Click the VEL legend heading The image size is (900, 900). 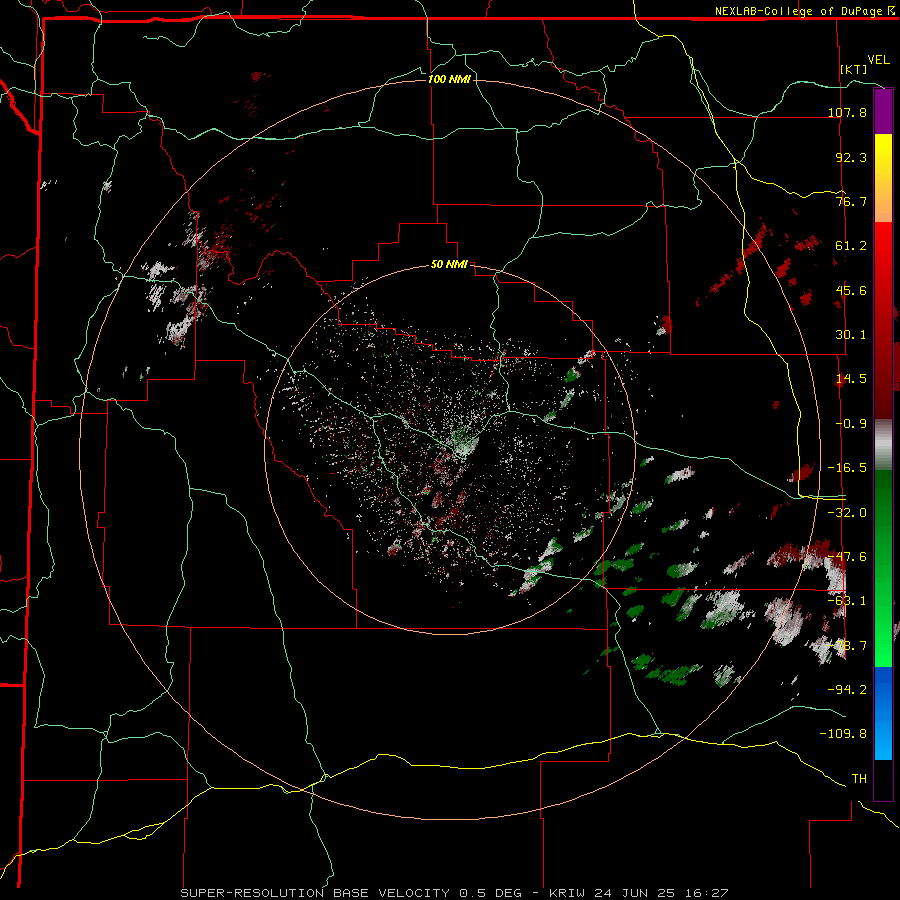pyautogui.click(x=878, y=60)
